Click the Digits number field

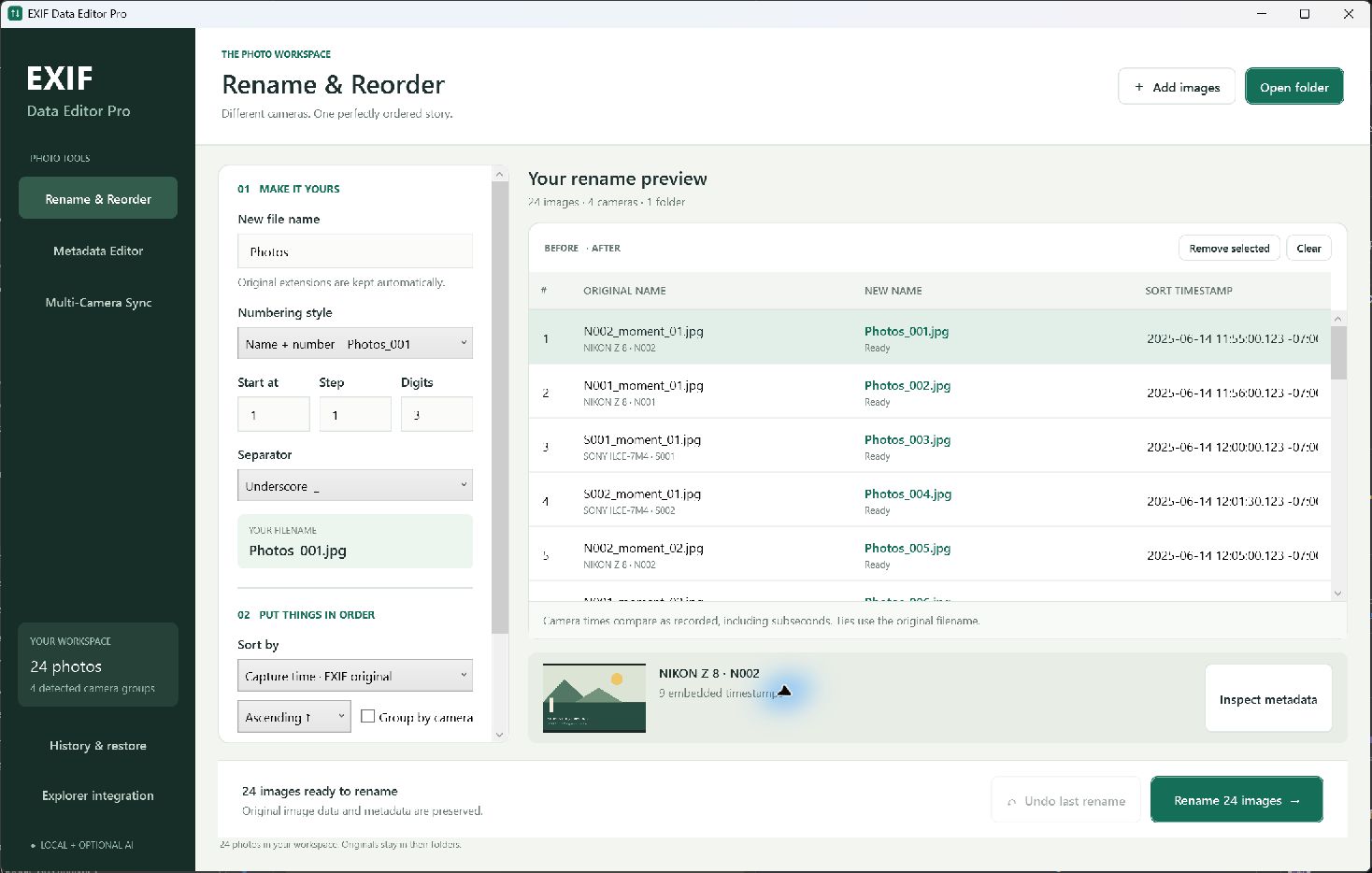click(x=436, y=414)
